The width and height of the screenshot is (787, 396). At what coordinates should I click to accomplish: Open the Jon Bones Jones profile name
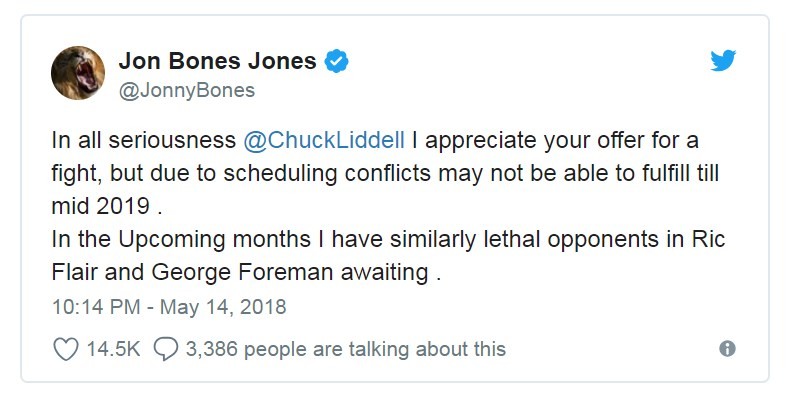point(217,61)
